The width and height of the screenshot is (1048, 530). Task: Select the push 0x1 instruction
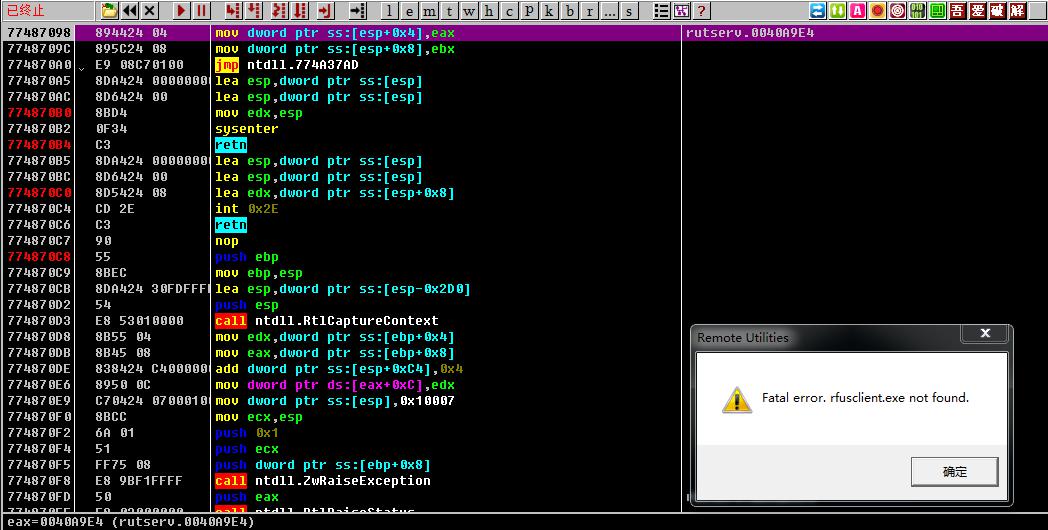pos(247,433)
